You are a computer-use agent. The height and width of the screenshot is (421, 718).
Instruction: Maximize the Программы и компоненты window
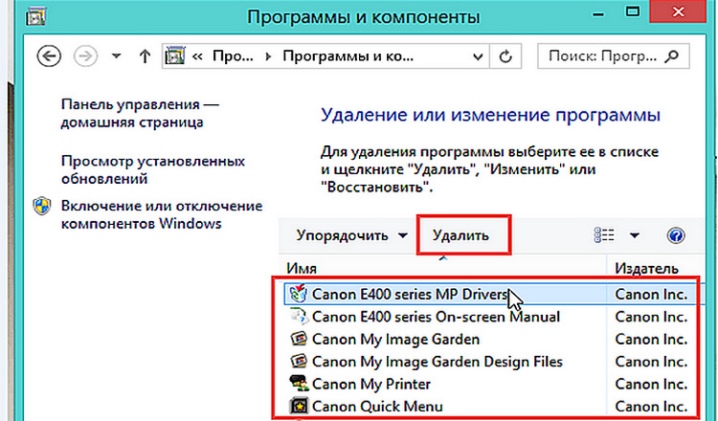coord(633,12)
